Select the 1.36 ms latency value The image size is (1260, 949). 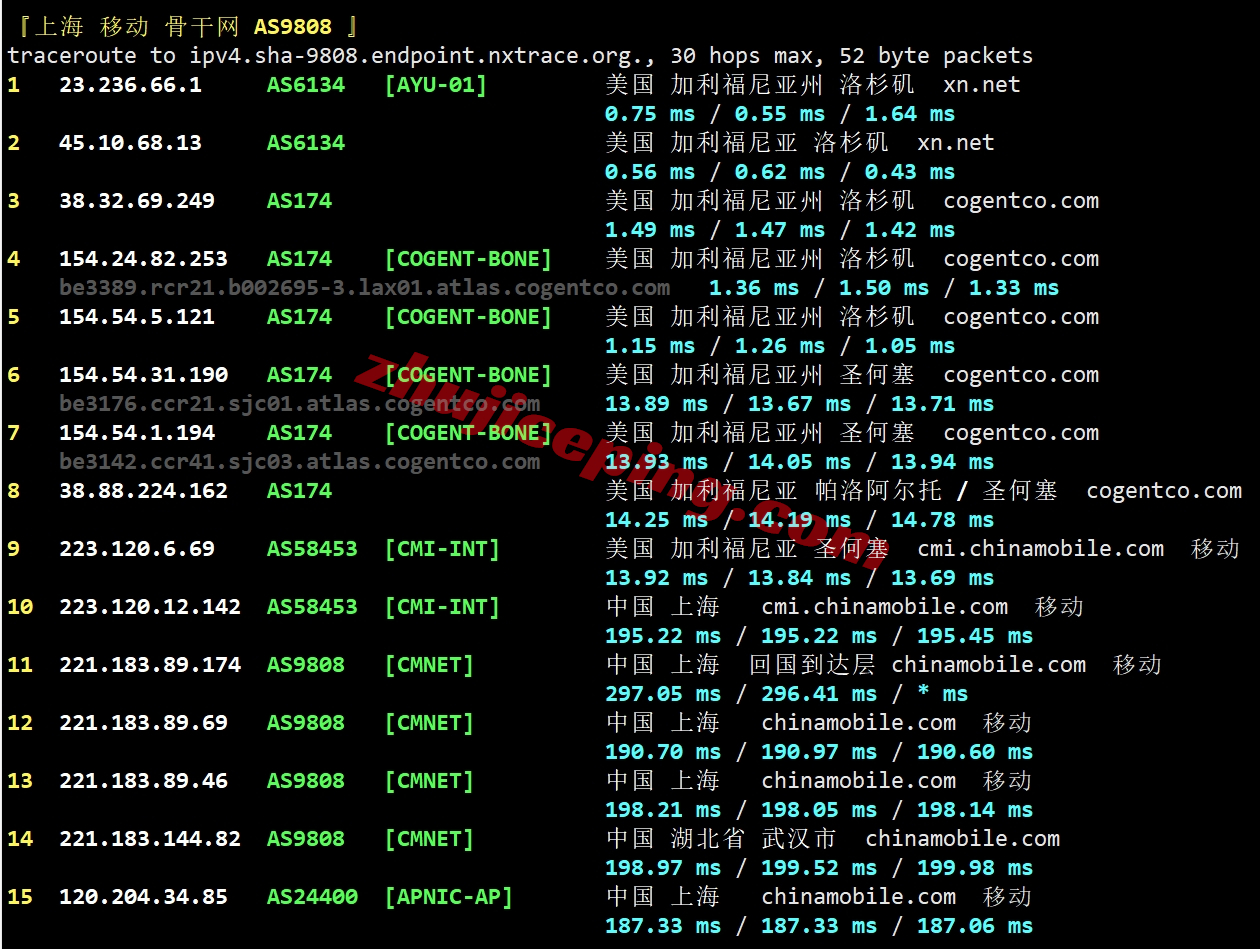click(x=754, y=288)
